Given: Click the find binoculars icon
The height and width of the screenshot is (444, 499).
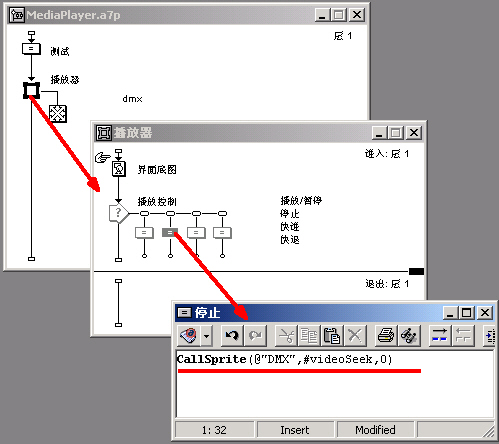Looking at the screenshot, I should [409, 335].
